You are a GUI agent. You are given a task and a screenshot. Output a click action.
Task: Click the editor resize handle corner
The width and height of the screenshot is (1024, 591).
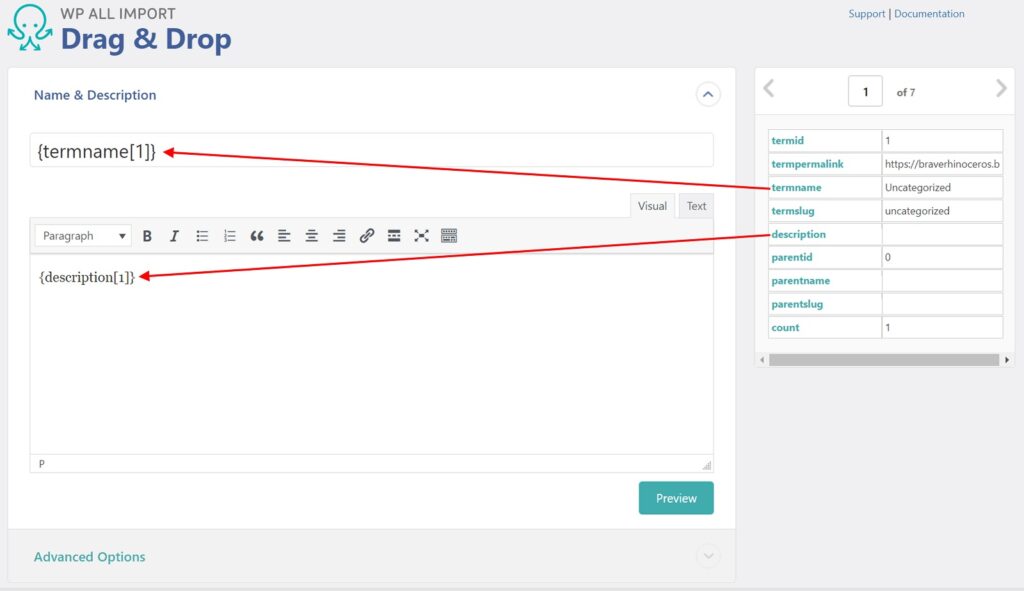coord(707,466)
